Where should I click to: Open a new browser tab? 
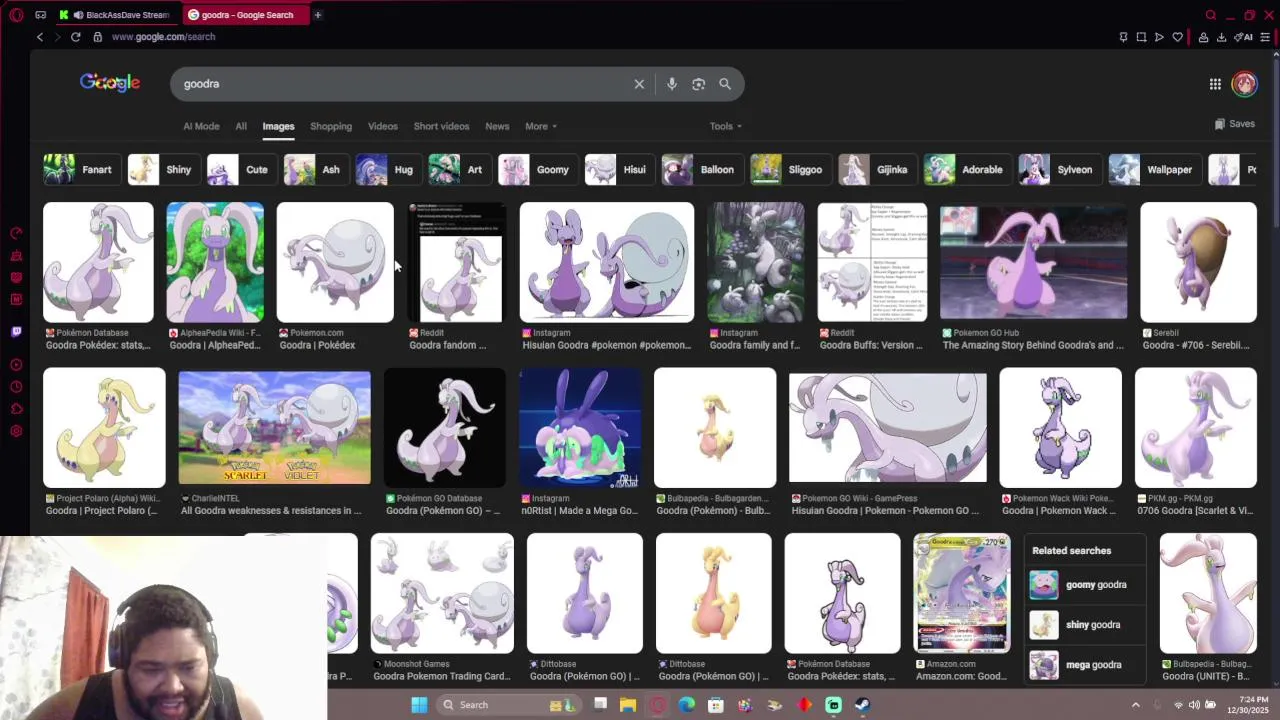318,15
